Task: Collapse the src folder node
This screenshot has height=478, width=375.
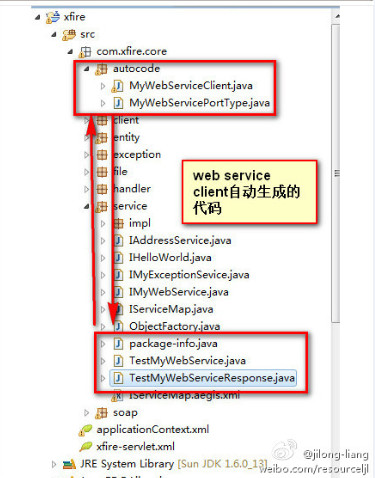Action: (x=54, y=34)
